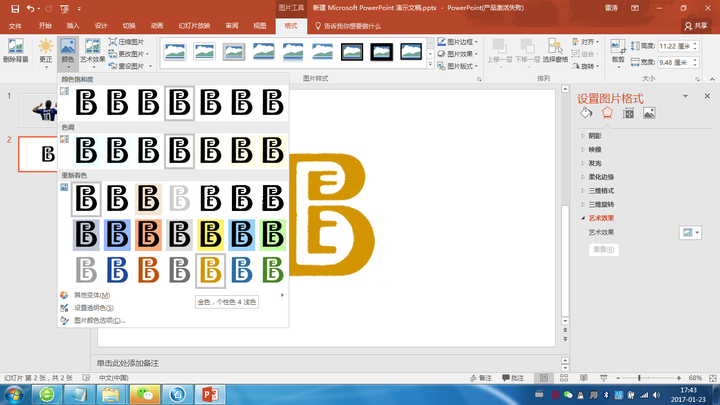The height and width of the screenshot is (405, 720).
Task: Select slide 1 thumbnail
Action: [40, 111]
